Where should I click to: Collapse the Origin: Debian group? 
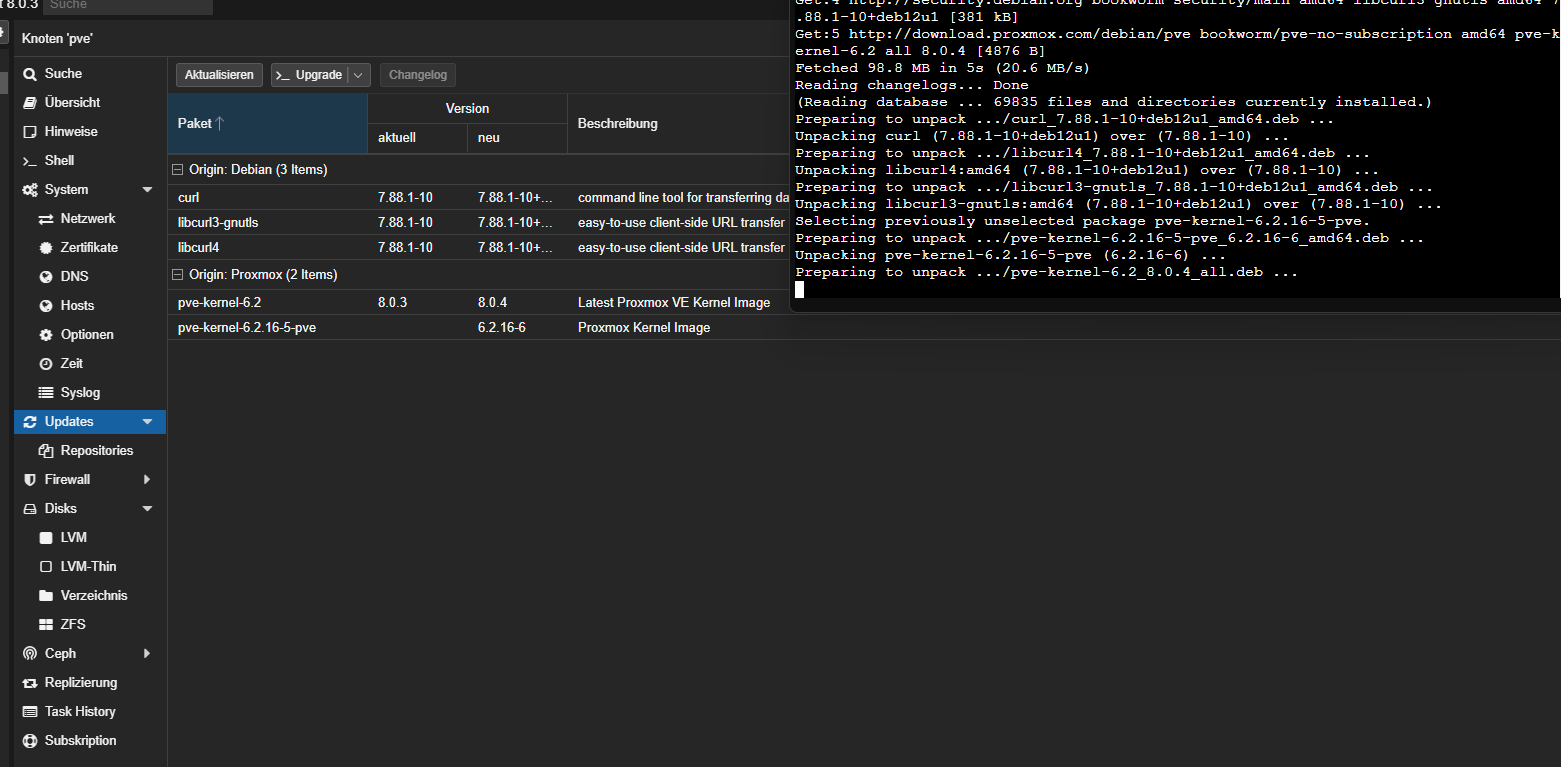click(x=177, y=170)
